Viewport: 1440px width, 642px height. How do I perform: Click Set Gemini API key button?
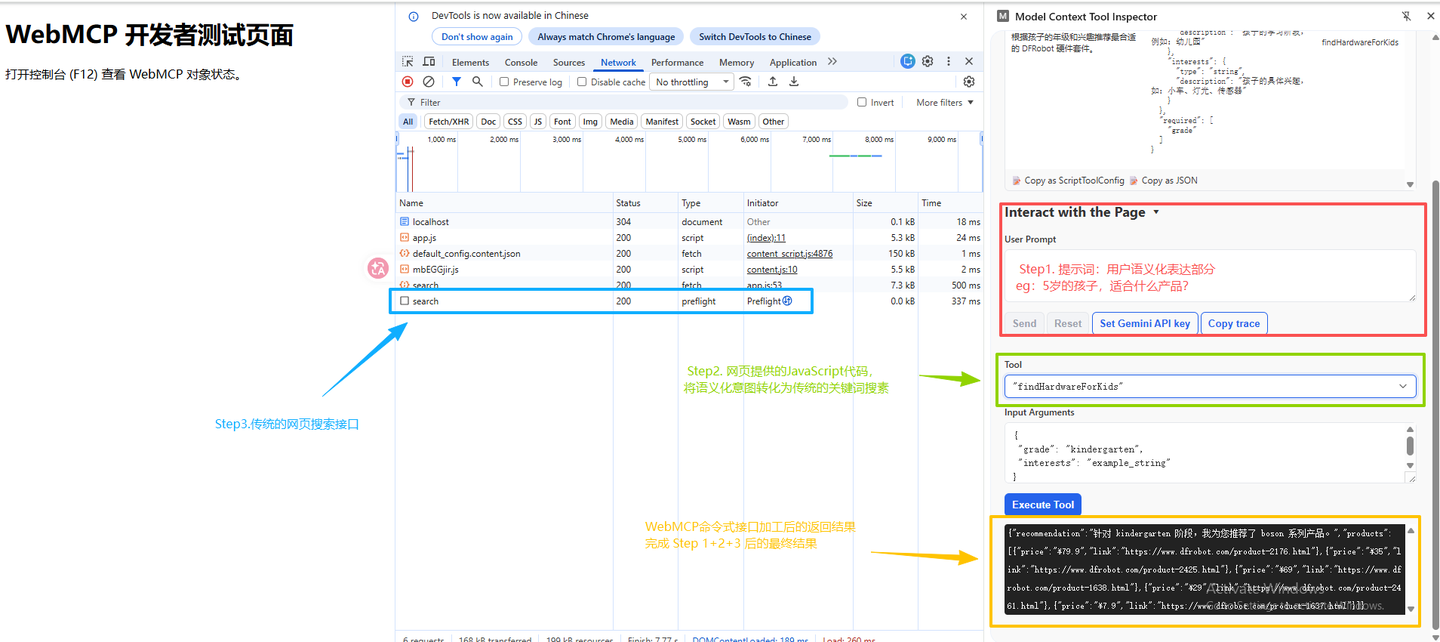(x=1145, y=323)
